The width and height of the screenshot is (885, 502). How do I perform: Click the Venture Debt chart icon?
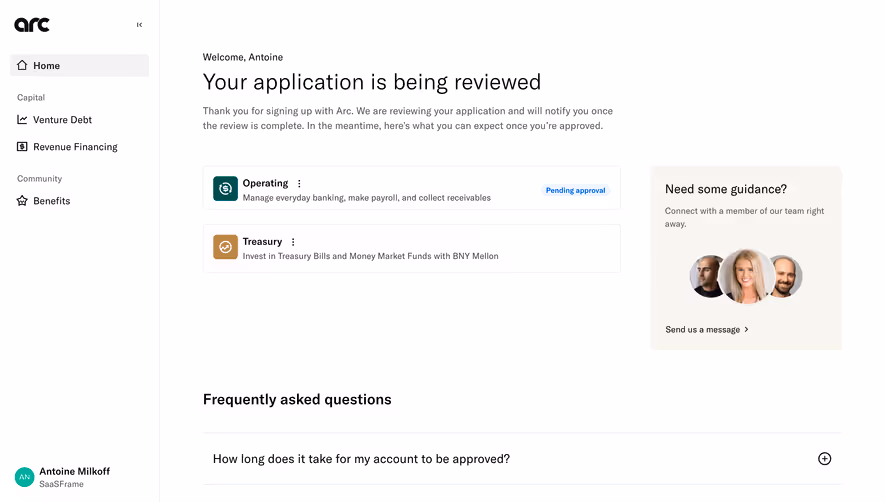(x=22, y=120)
